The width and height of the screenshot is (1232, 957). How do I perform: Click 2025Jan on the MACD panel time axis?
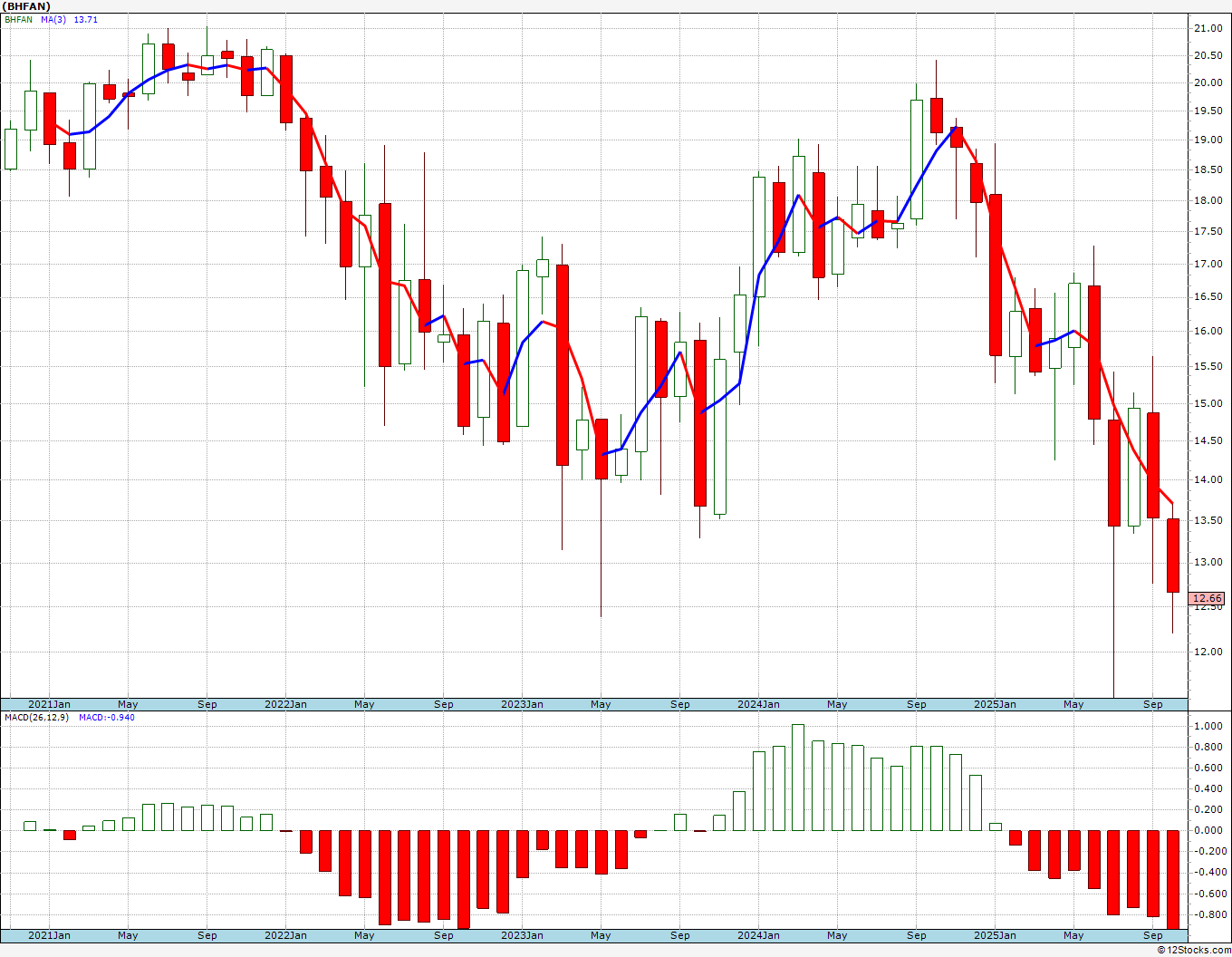[x=995, y=935]
